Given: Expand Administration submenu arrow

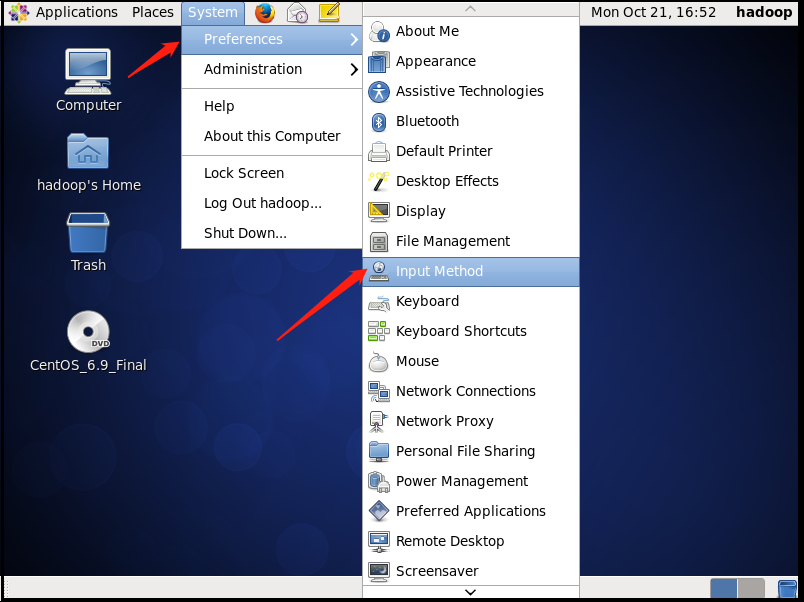Looking at the screenshot, I should pyautogui.click(x=354, y=70).
